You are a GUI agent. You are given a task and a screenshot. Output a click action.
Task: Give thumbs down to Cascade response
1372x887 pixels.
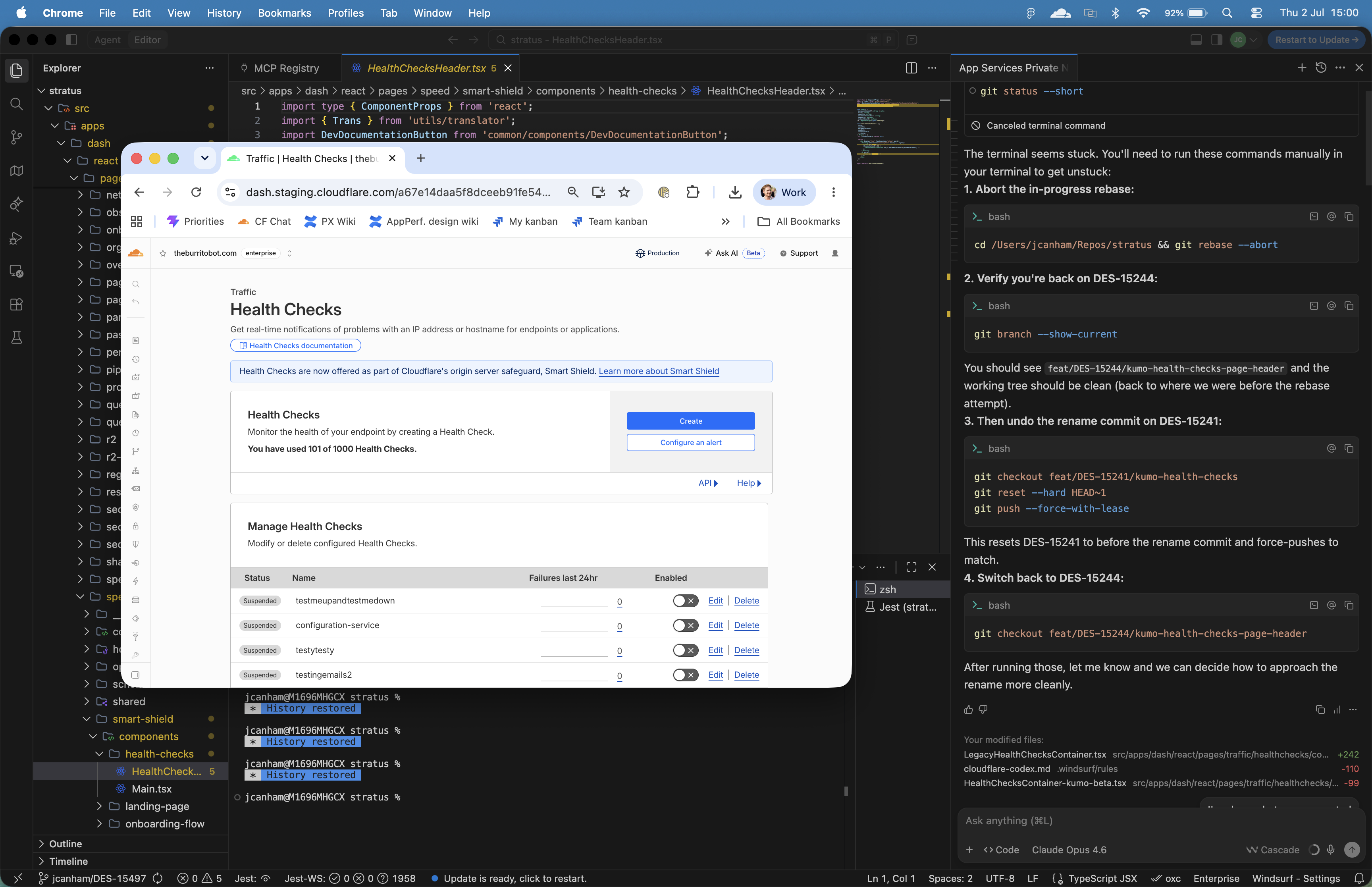pyautogui.click(x=983, y=709)
